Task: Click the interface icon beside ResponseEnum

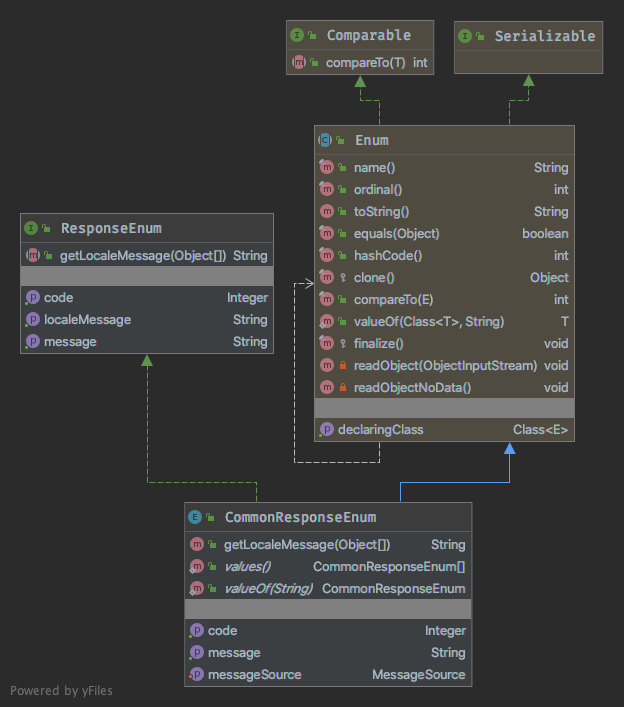Action: tap(31, 228)
